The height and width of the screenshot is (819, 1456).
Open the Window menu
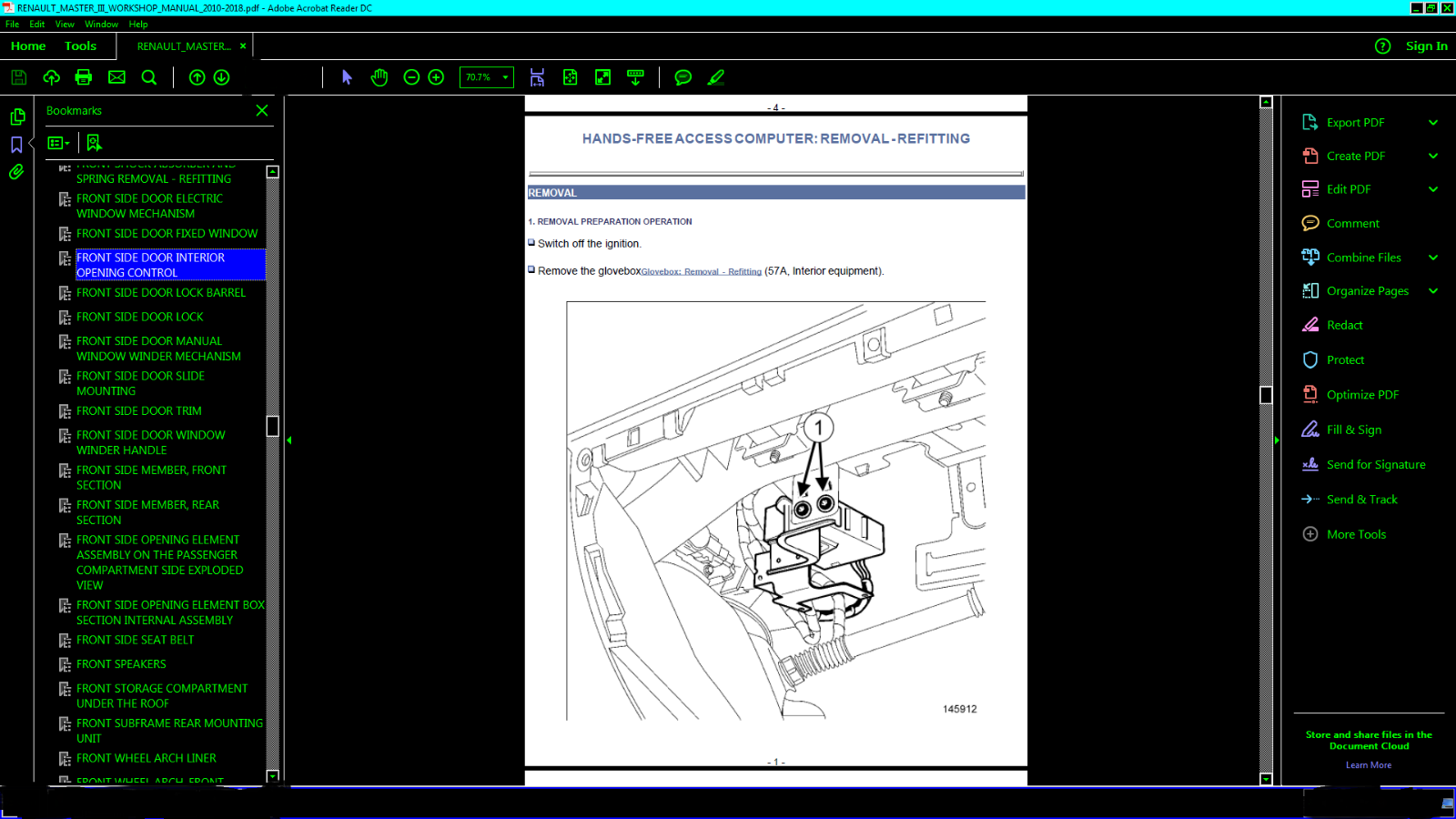101,25
